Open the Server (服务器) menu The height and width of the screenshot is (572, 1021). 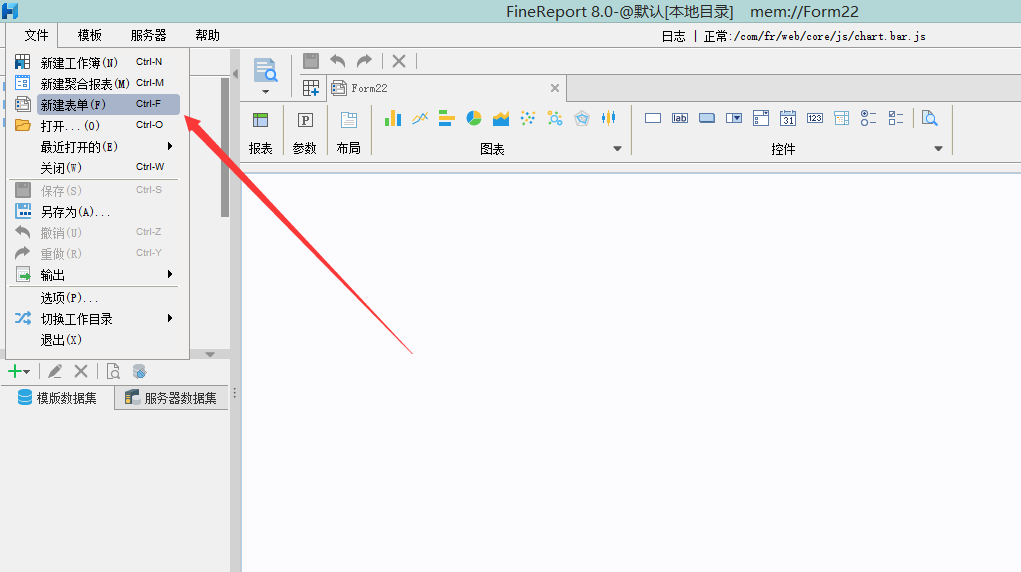(148, 35)
